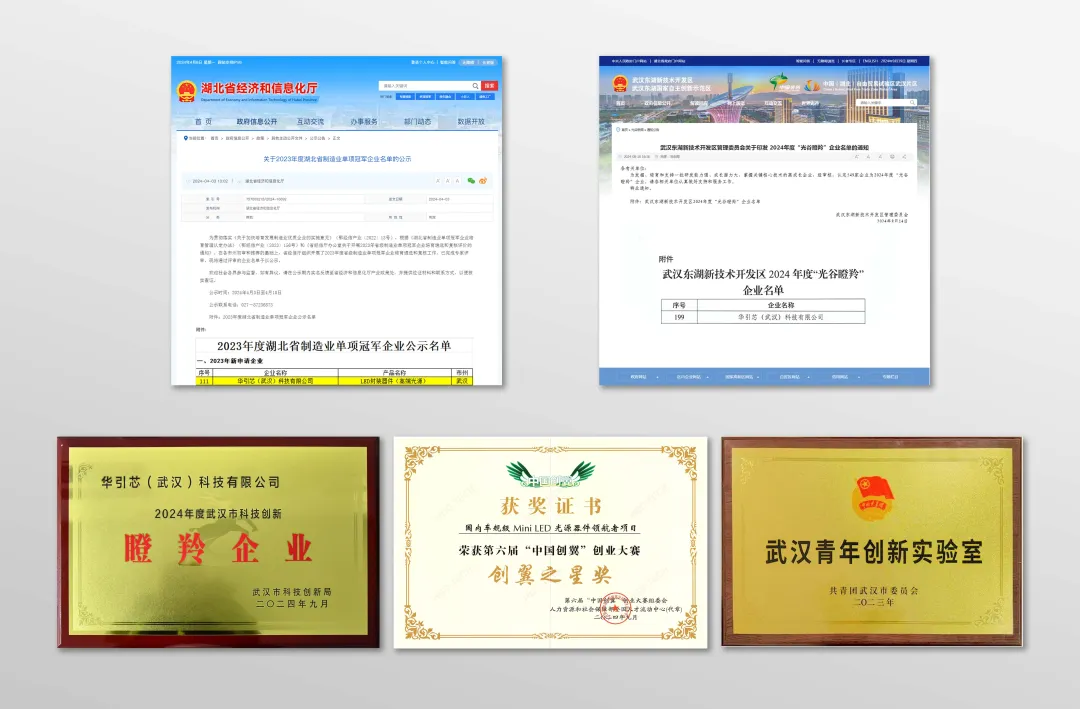Click the share icon on the East Lake notice toolbar
The image size is (1080, 709).
(904, 156)
